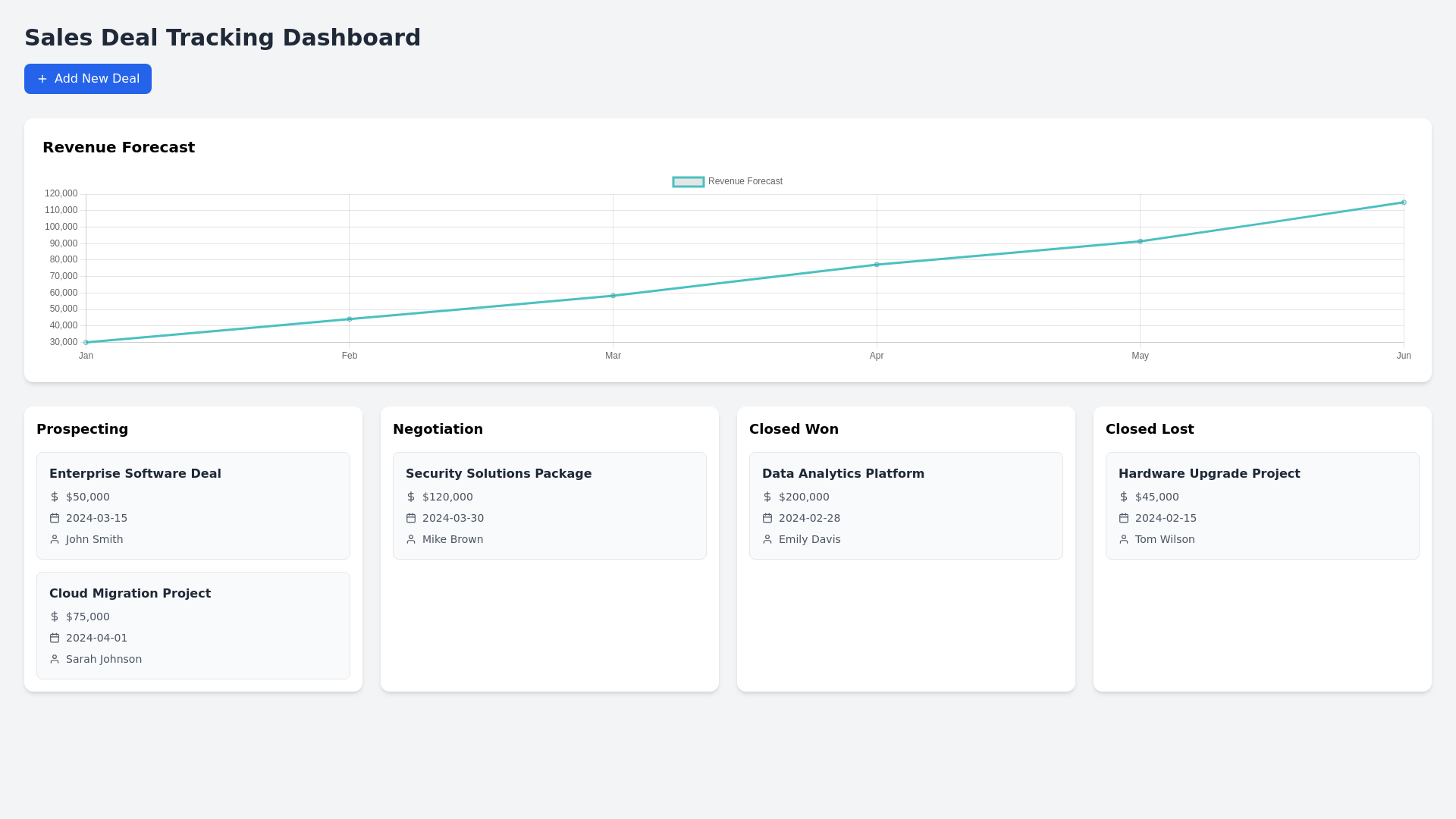Click the plus icon in Add New Deal
The height and width of the screenshot is (819, 1456).
(x=42, y=79)
